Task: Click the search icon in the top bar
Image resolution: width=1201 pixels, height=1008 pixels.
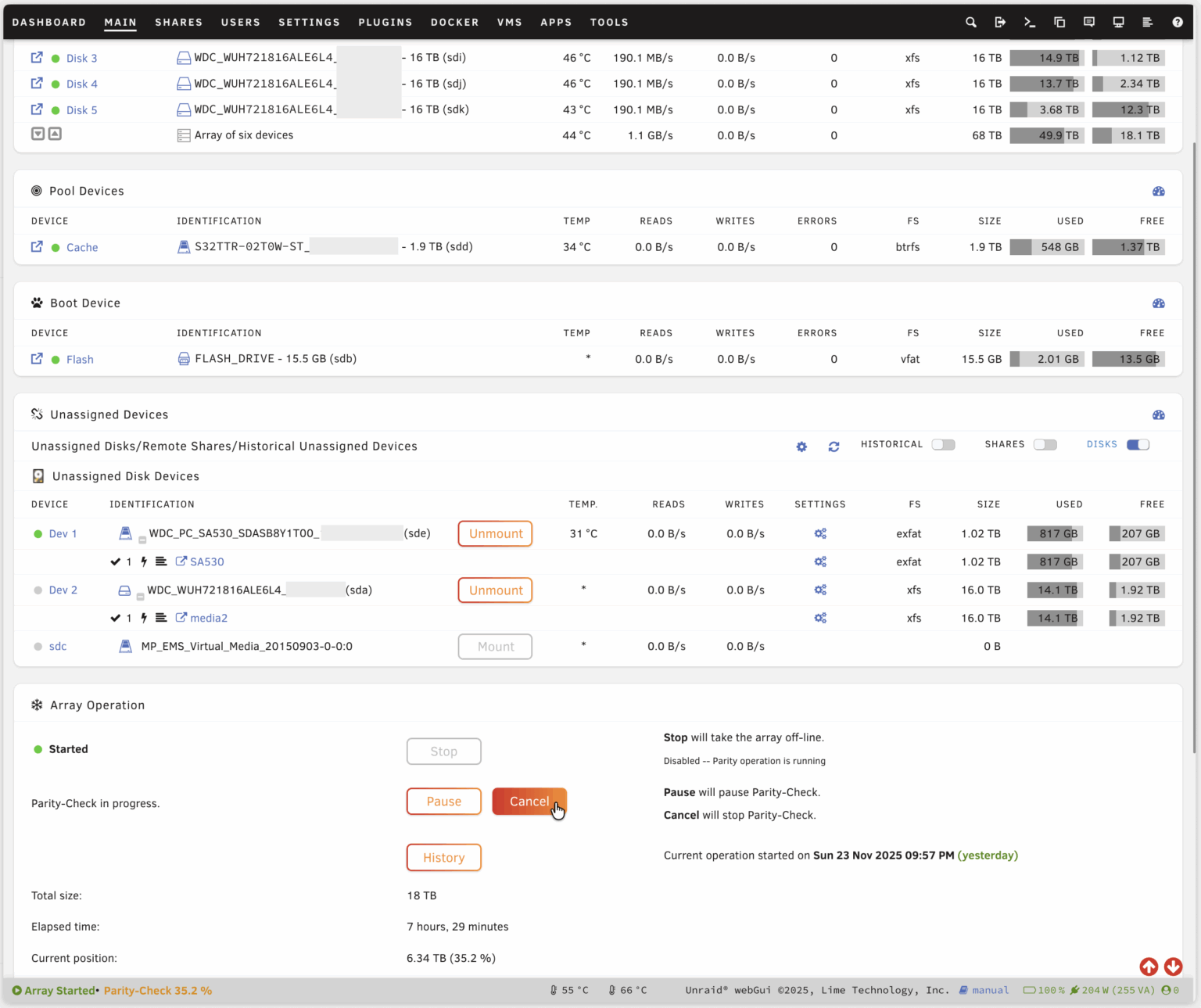Action: [x=970, y=22]
